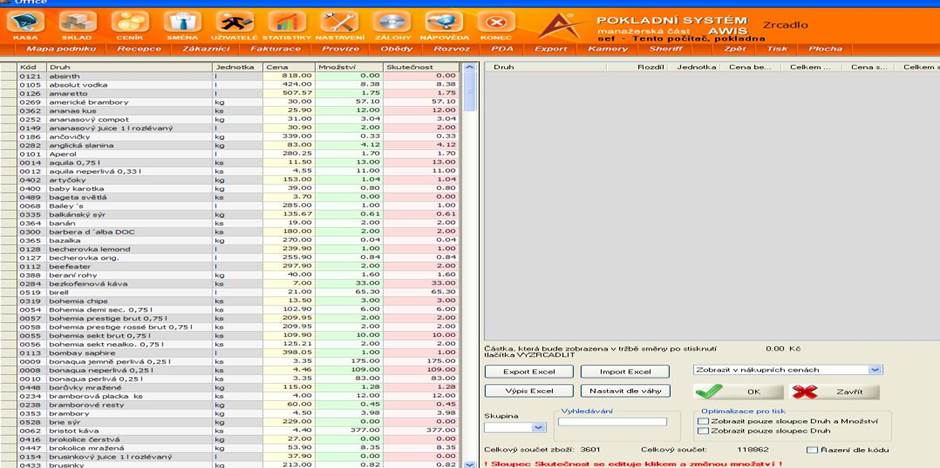
Task: Open the CENÍK price list icon
Action: point(130,22)
